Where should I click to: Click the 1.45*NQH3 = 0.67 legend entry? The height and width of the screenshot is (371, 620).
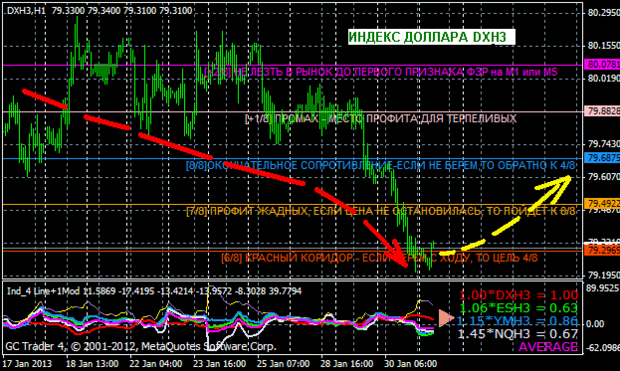(x=518, y=334)
